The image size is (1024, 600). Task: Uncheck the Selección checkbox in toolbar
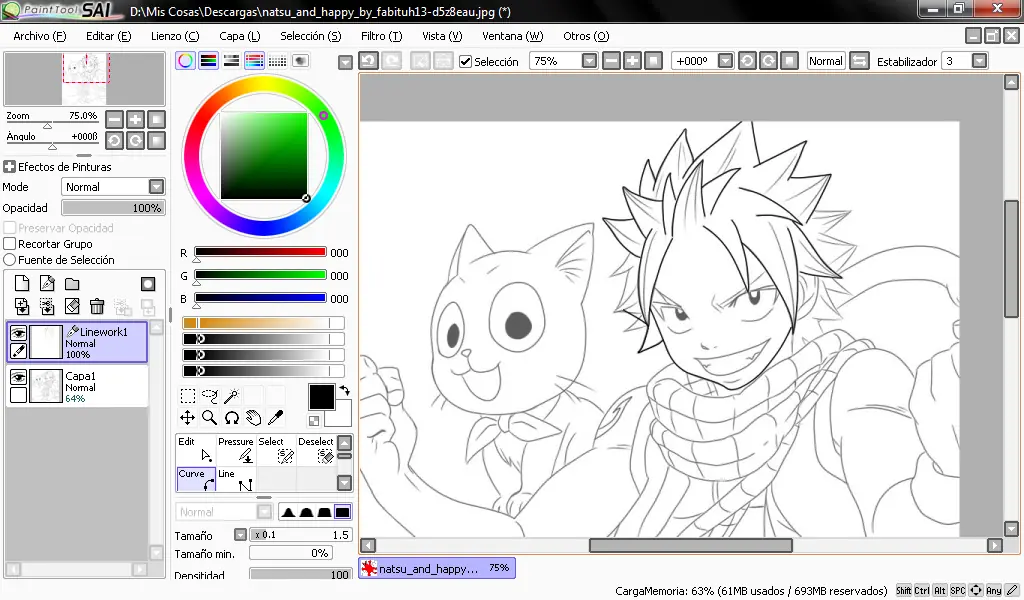pos(466,61)
